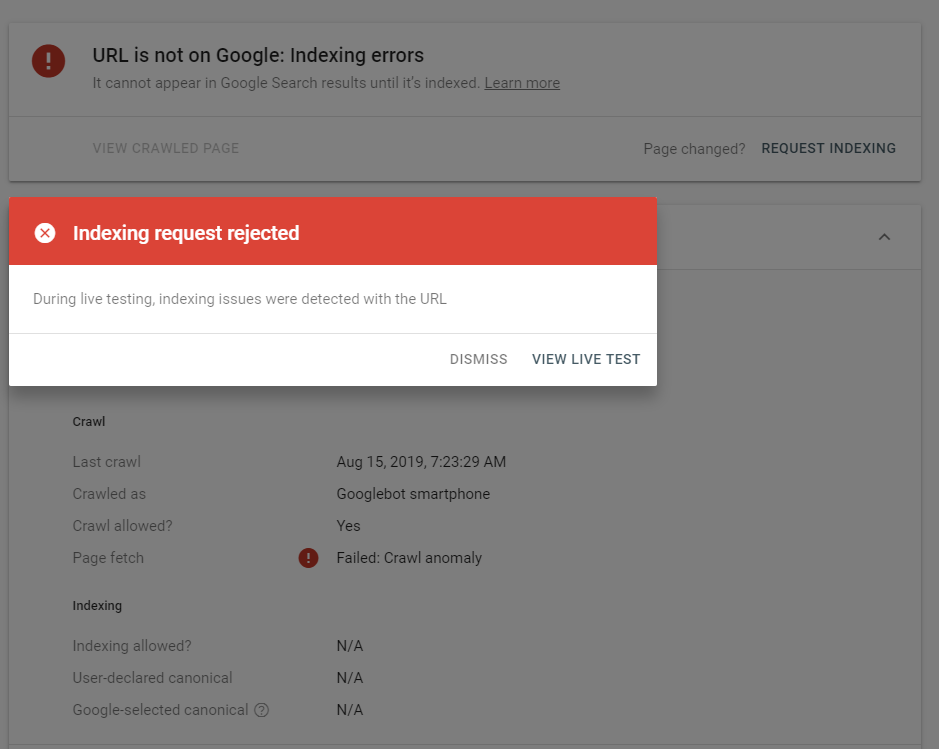Click the red error icon beside URL status heading
This screenshot has width=939, height=749.
coord(48,61)
